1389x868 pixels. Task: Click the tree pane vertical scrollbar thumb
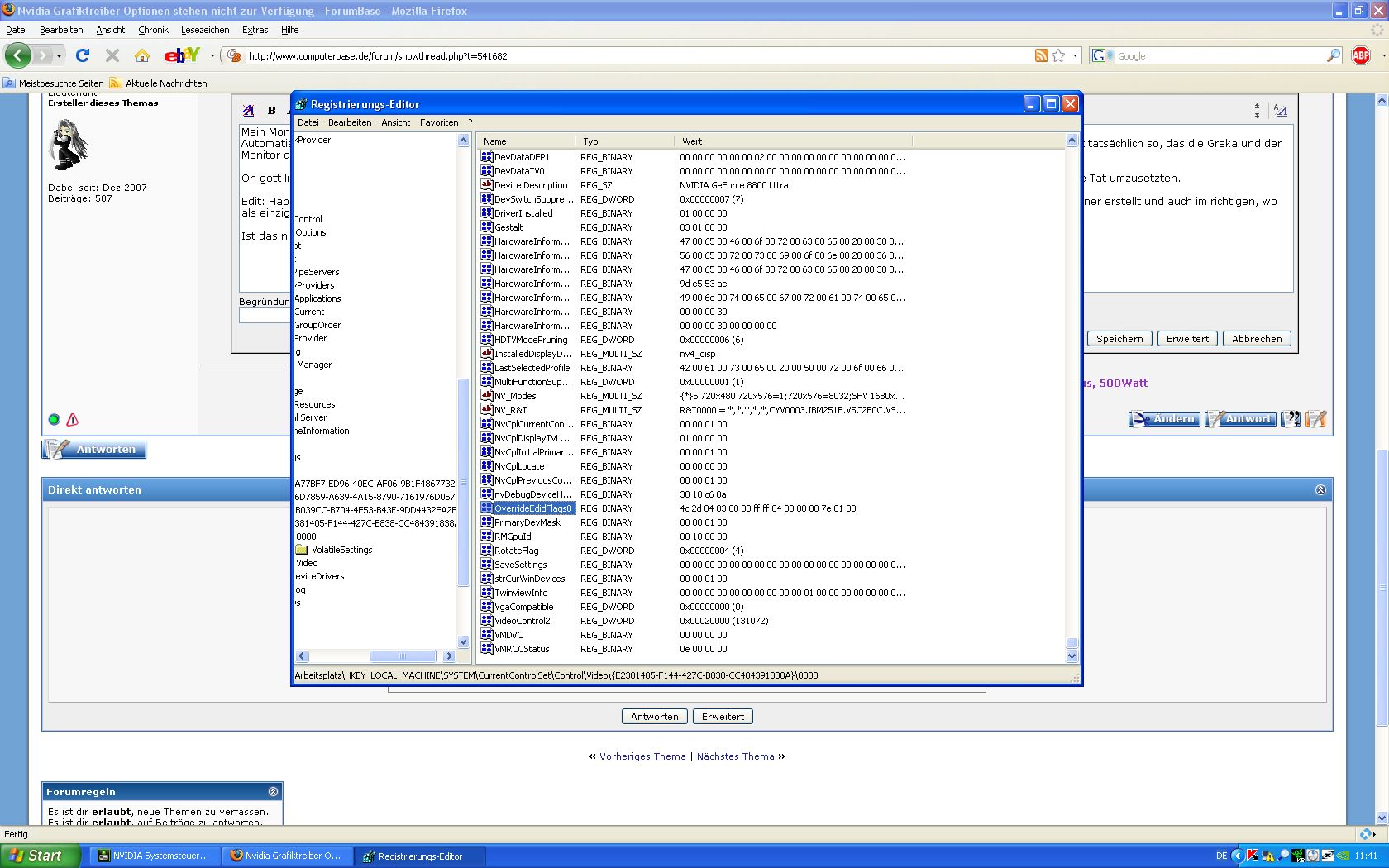click(x=463, y=482)
